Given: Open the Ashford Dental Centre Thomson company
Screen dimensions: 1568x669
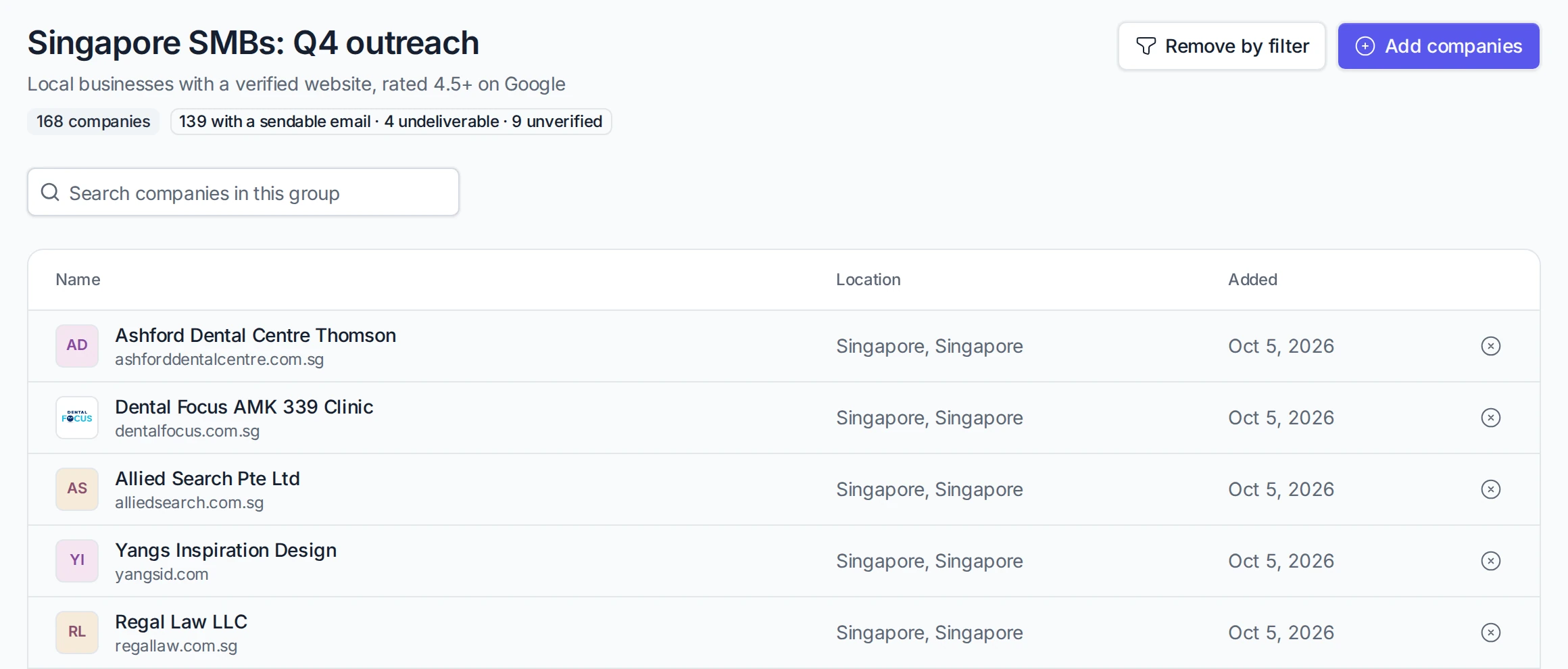Looking at the screenshot, I should pos(255,335).
